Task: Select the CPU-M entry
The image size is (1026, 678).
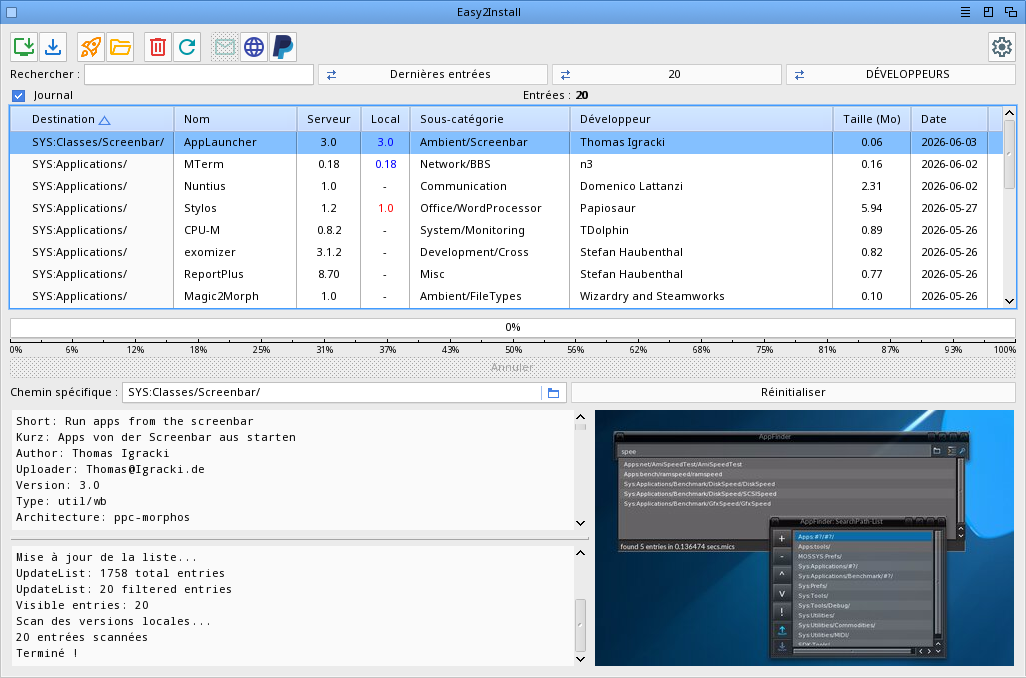Action: [x=506, y=230]
